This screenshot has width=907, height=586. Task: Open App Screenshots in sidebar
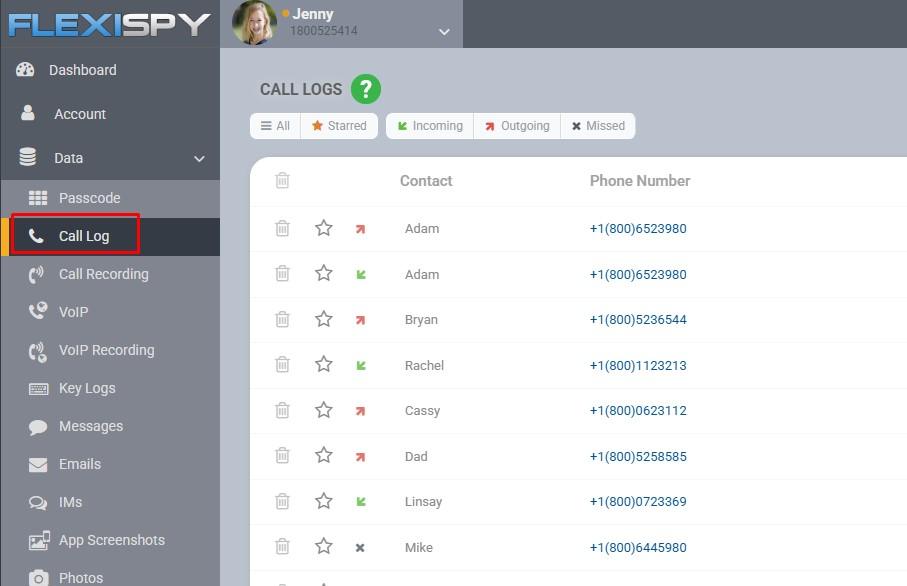(x=112, y=540)
